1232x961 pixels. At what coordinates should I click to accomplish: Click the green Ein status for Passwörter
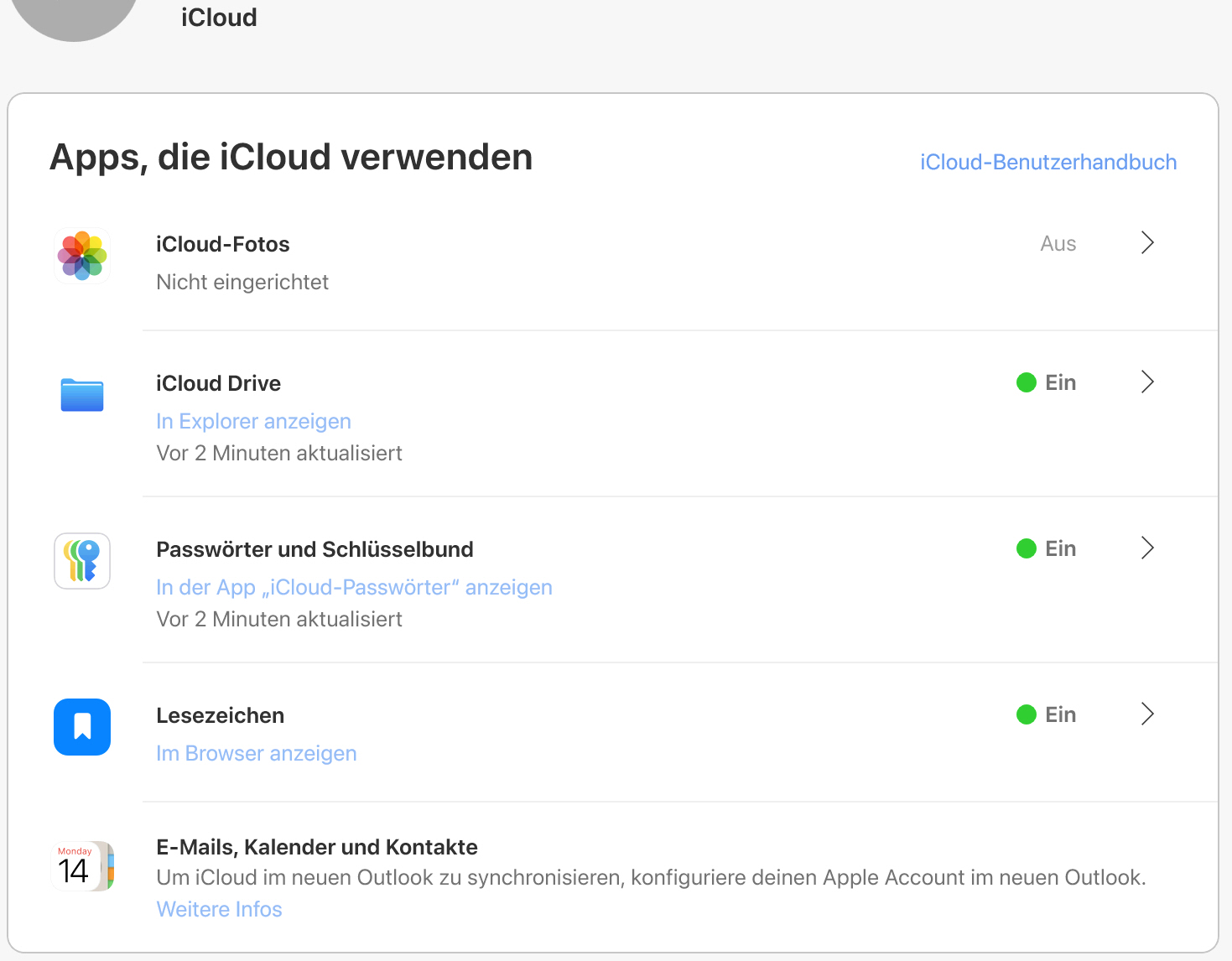[1047, 549]
